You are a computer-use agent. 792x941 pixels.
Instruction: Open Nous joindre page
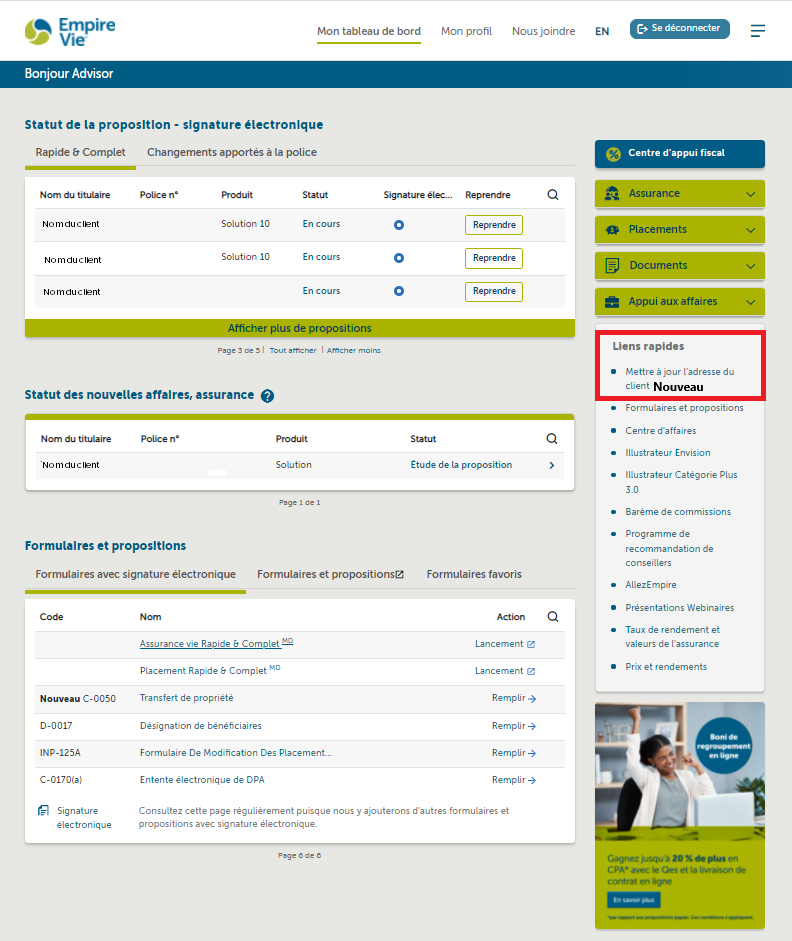[543, 31]
